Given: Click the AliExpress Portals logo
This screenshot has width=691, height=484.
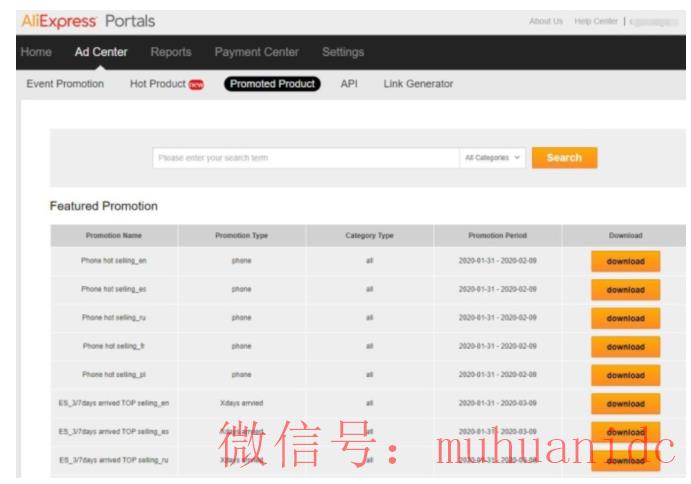Looking at the screenshot, I should click(x=88, y=21).
